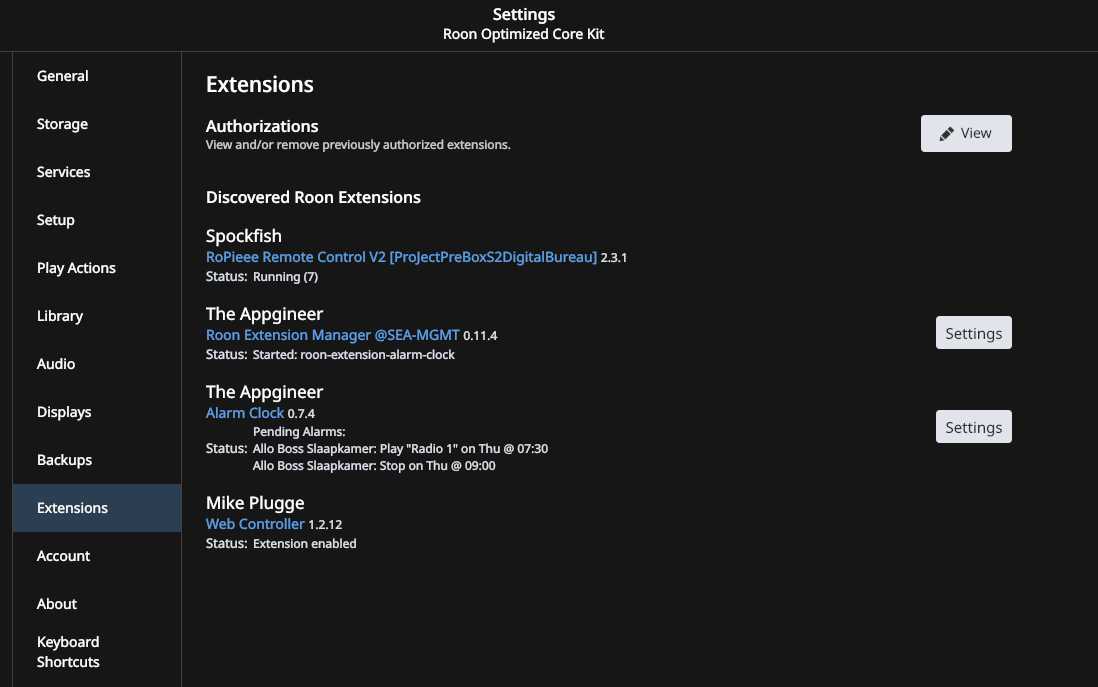
Task: Click the Discovered Roon Extensions heading
Action: [x=313, y=197]
